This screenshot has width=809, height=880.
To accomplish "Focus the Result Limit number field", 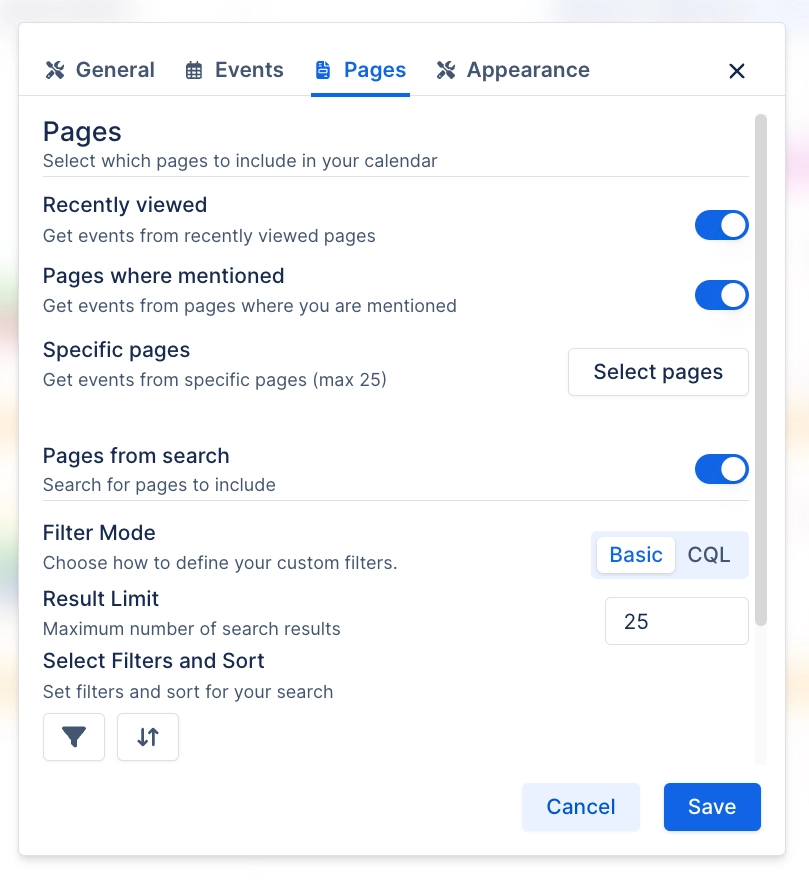I will 676,621.
